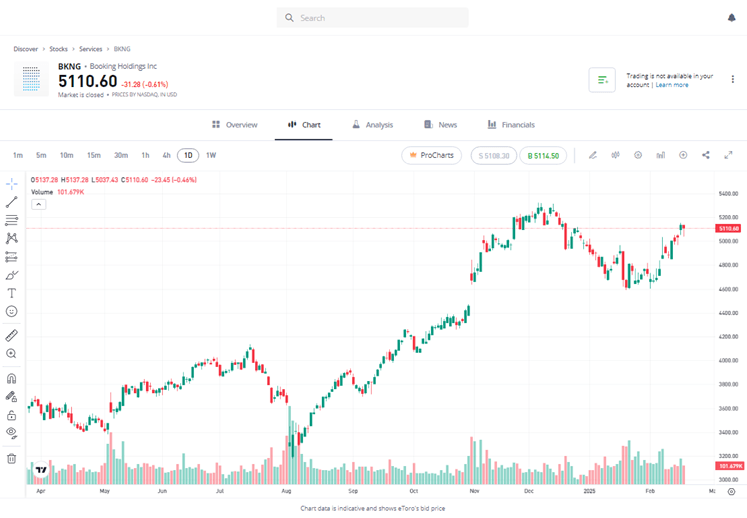Click the share chart icon
The width and height of the screenshot is (747, 518).
pos(706,155)
